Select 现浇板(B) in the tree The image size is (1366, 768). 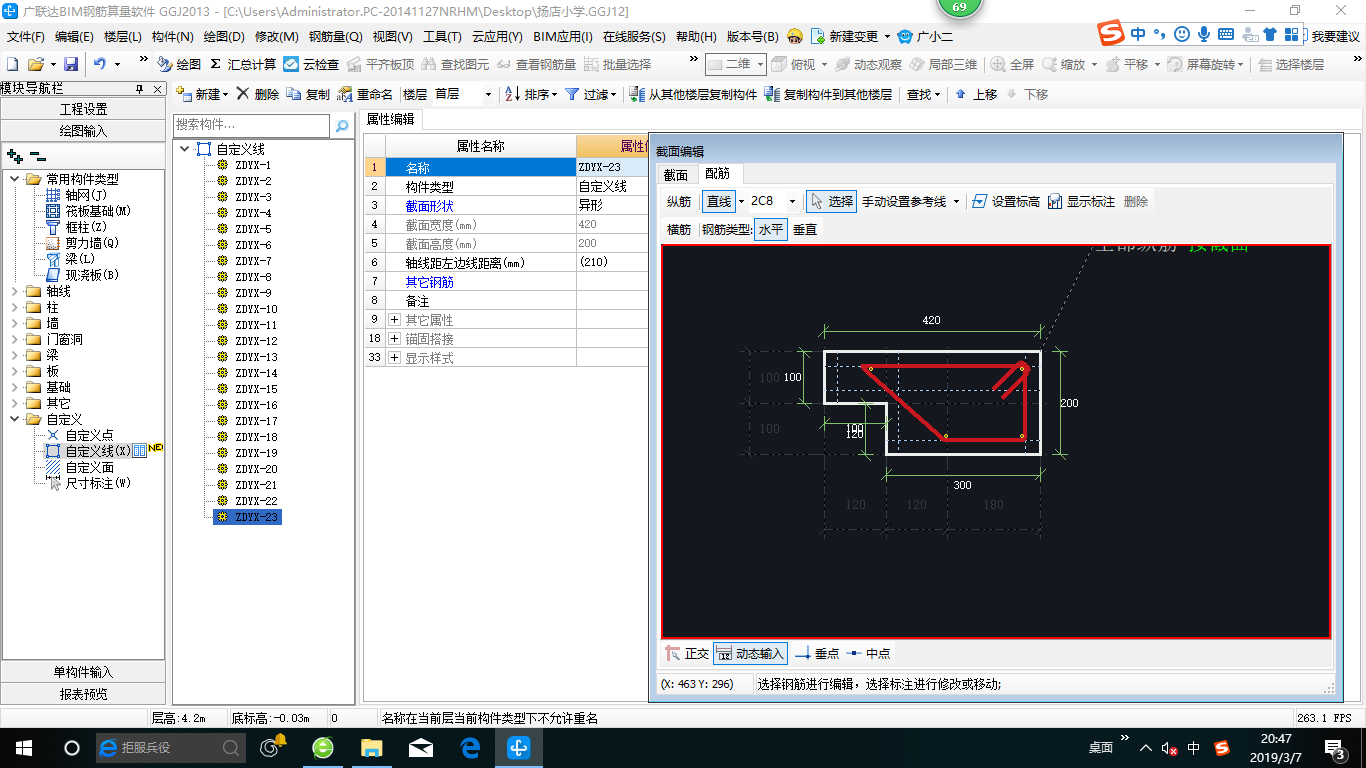pyautogui.click(x=92, y=275)
